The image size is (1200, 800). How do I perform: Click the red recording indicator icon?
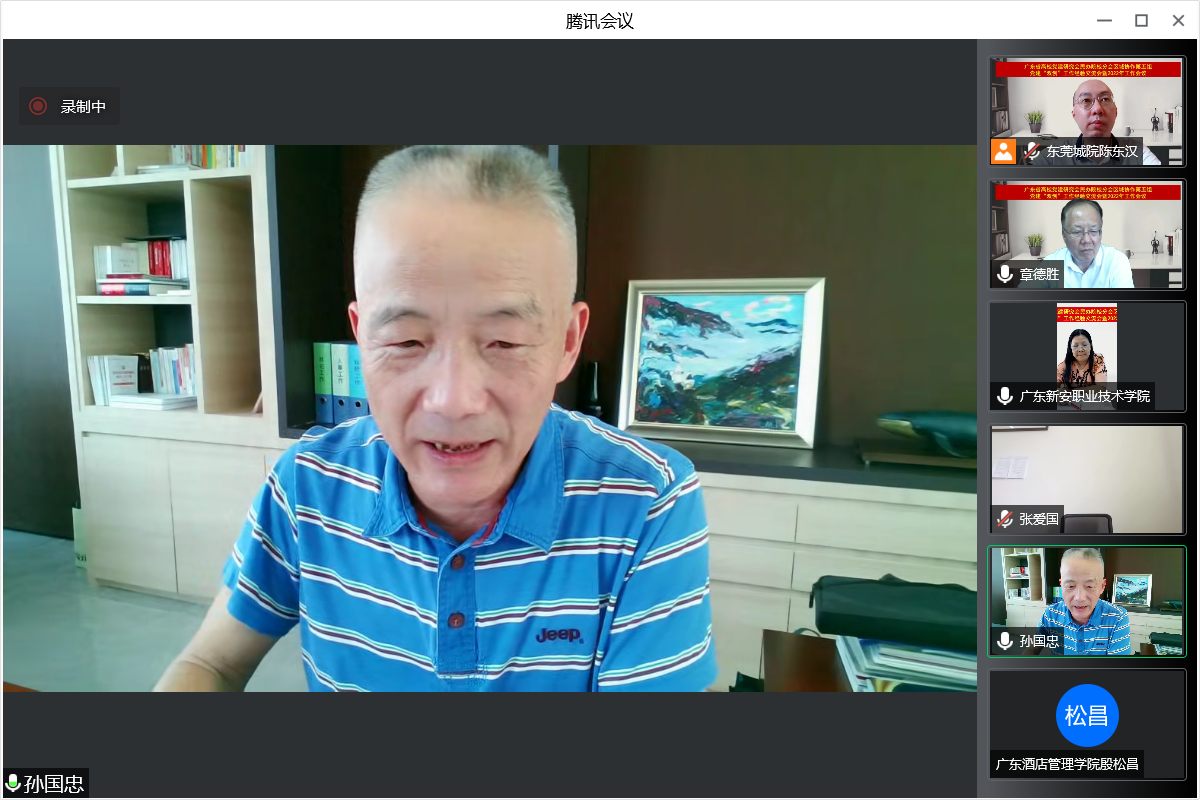tap(38, 106)
